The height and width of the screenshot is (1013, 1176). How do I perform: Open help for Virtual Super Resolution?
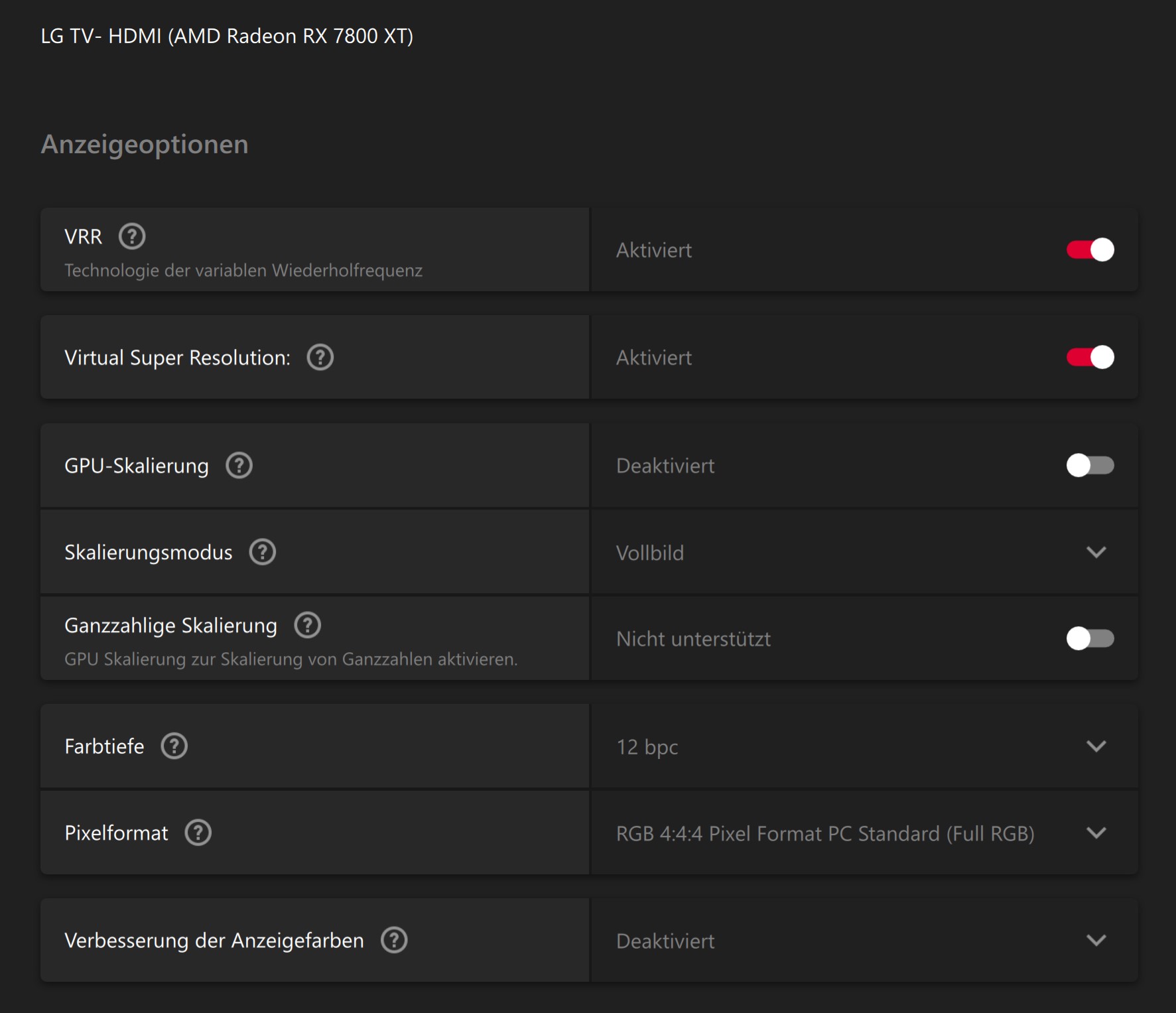[320, 358]
